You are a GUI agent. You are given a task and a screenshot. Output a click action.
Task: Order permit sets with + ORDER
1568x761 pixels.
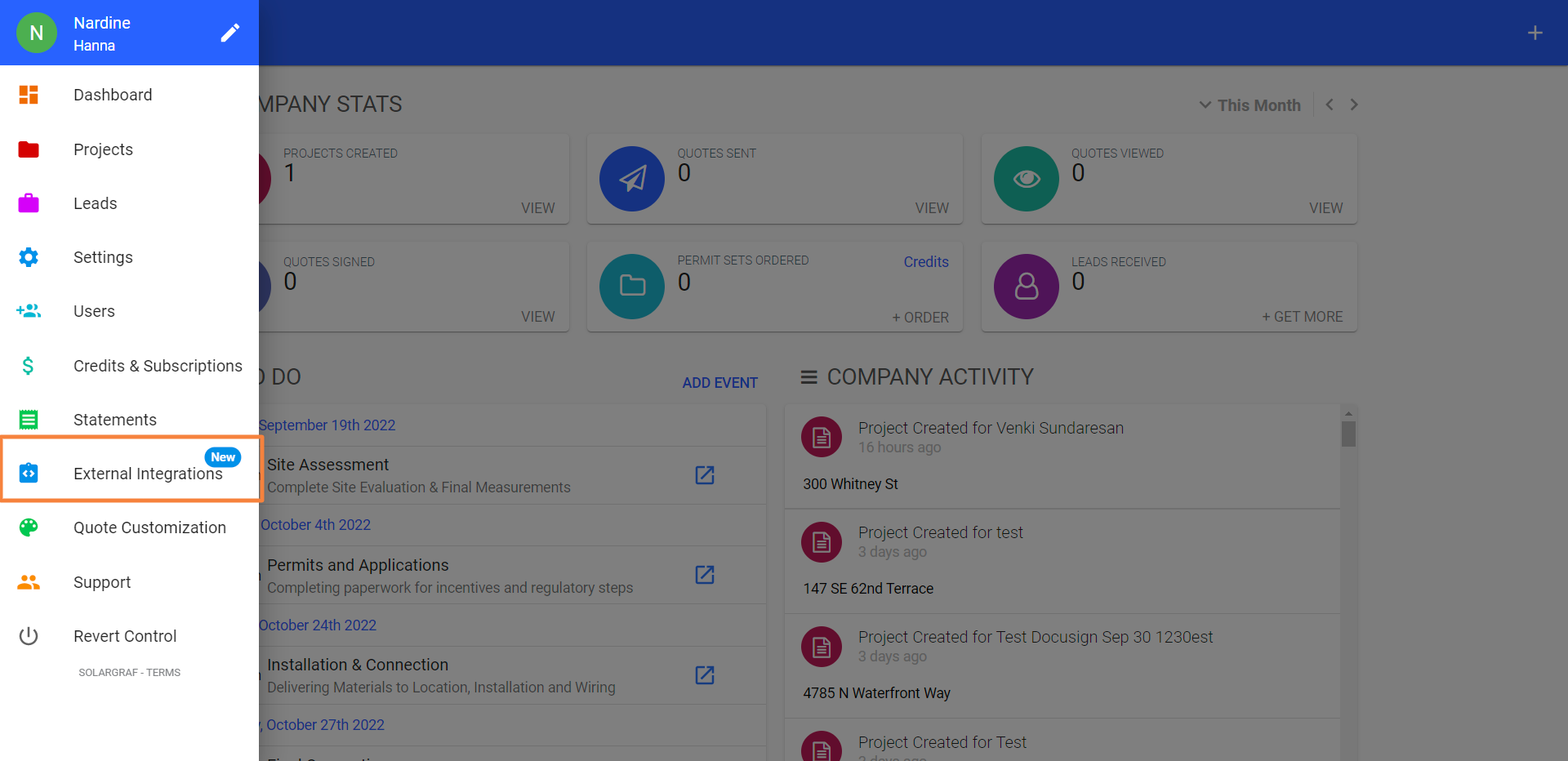point(920,318)
